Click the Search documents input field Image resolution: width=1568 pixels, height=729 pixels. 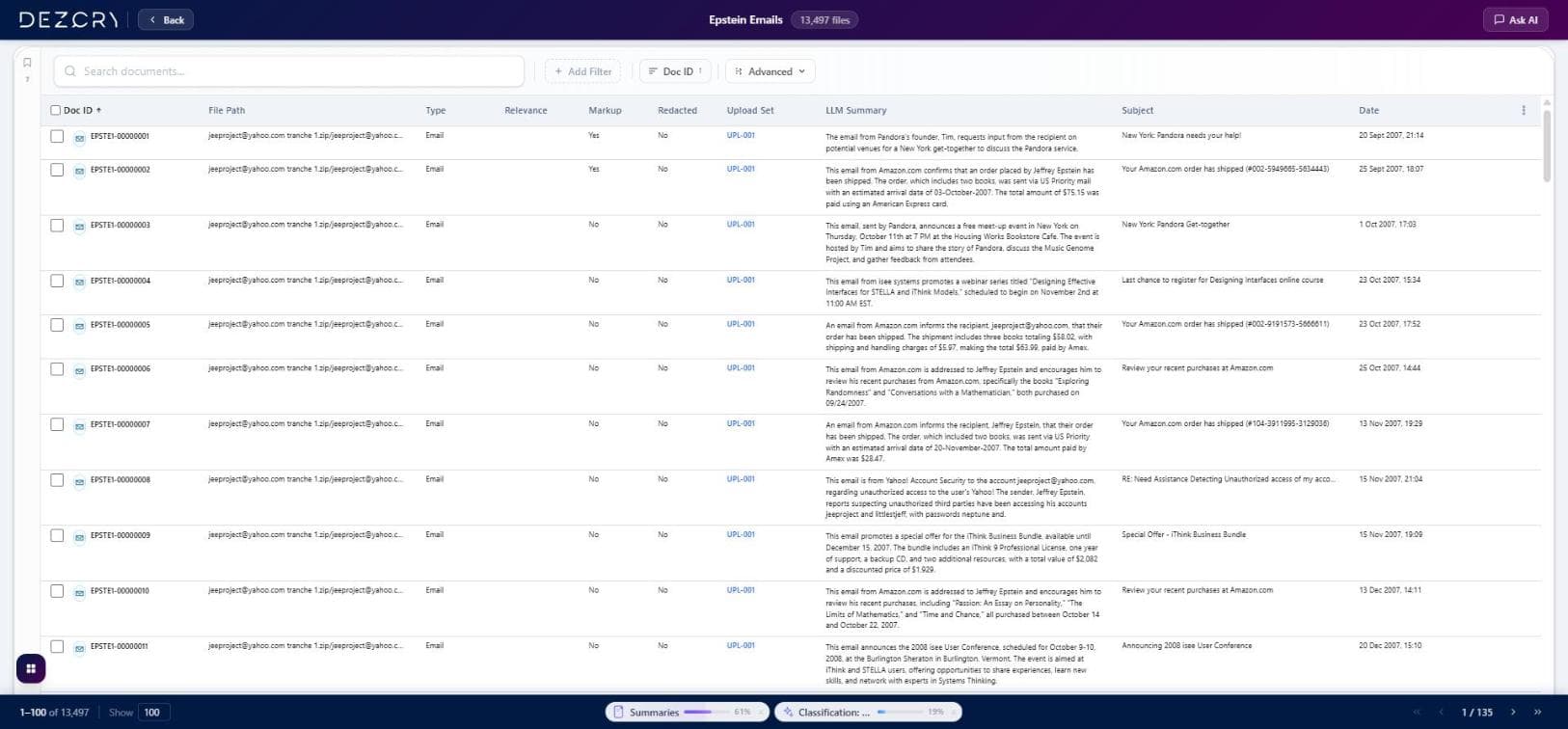289,71
